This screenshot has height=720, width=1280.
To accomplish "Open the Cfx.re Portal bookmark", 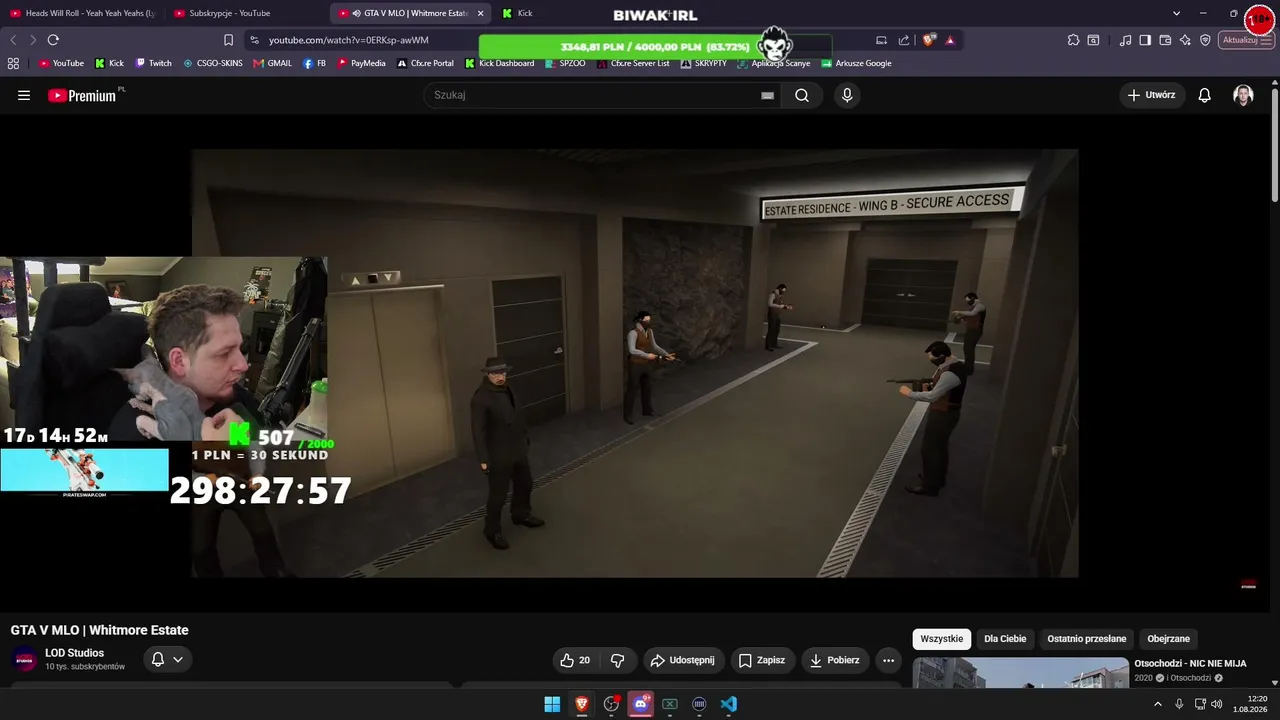I will (425, 63).
